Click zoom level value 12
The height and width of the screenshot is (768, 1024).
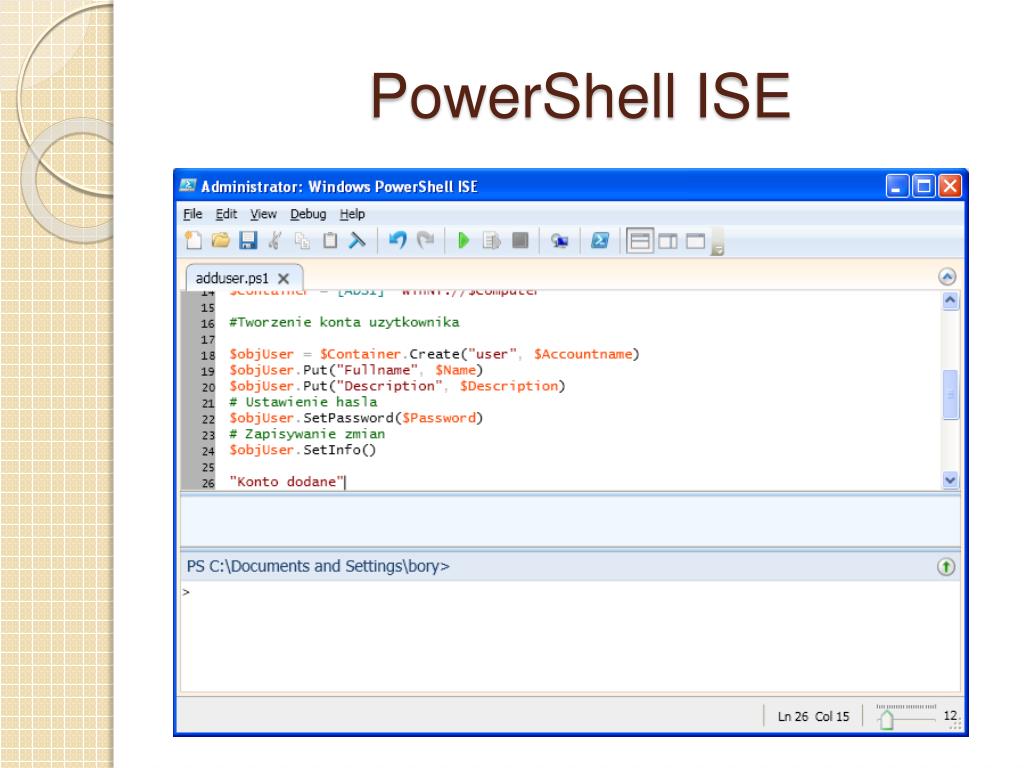(x=950, y=716)
